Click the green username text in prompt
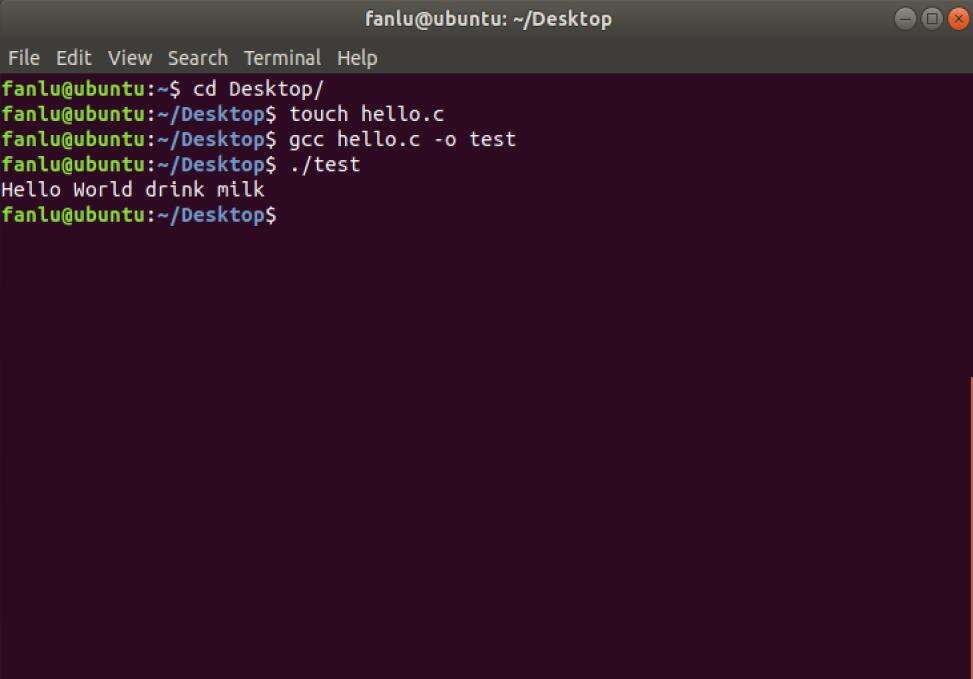The image size is (973, 679). click(x=70, y=214)
